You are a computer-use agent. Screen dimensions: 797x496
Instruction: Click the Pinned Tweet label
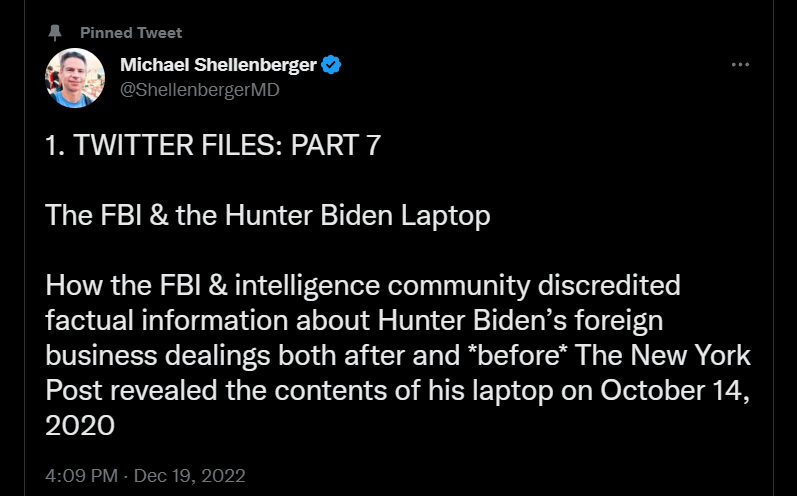point(131,33)
